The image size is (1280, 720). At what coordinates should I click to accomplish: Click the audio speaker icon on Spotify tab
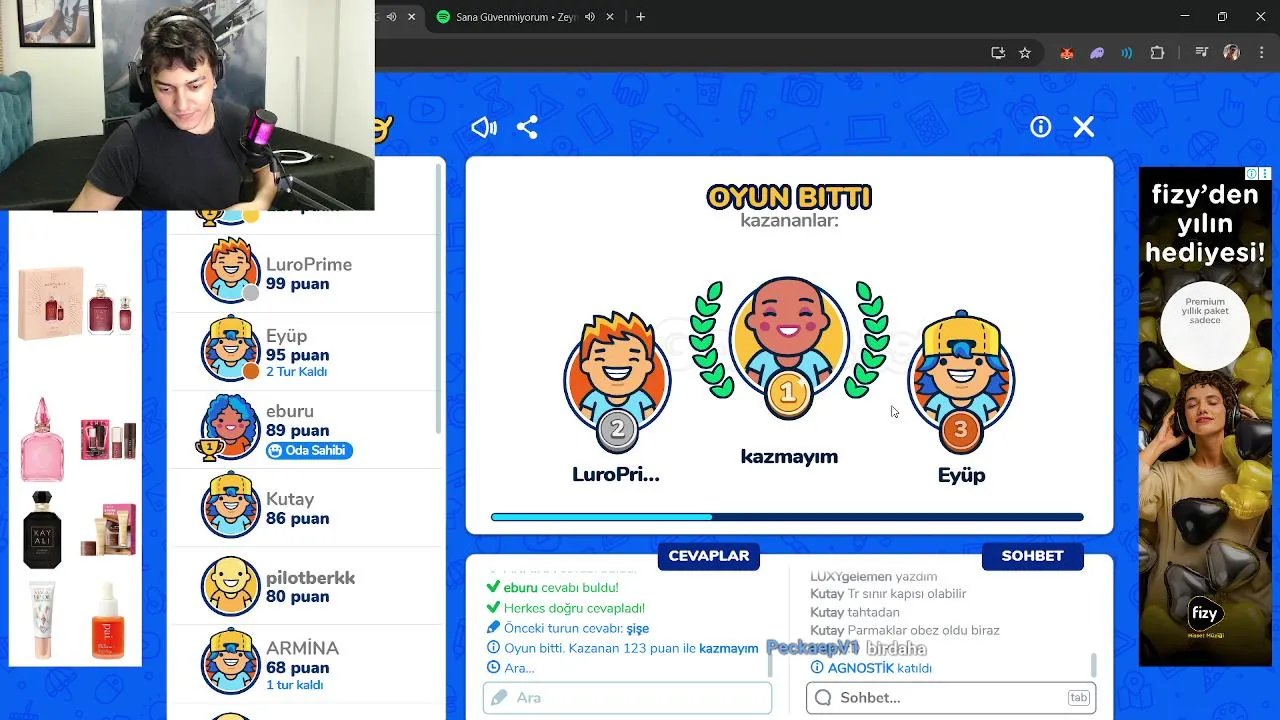(x=590, y=17)
